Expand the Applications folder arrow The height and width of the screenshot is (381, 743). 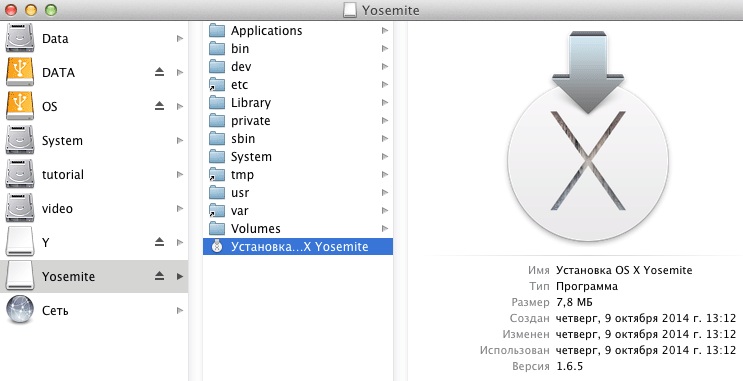384,30
